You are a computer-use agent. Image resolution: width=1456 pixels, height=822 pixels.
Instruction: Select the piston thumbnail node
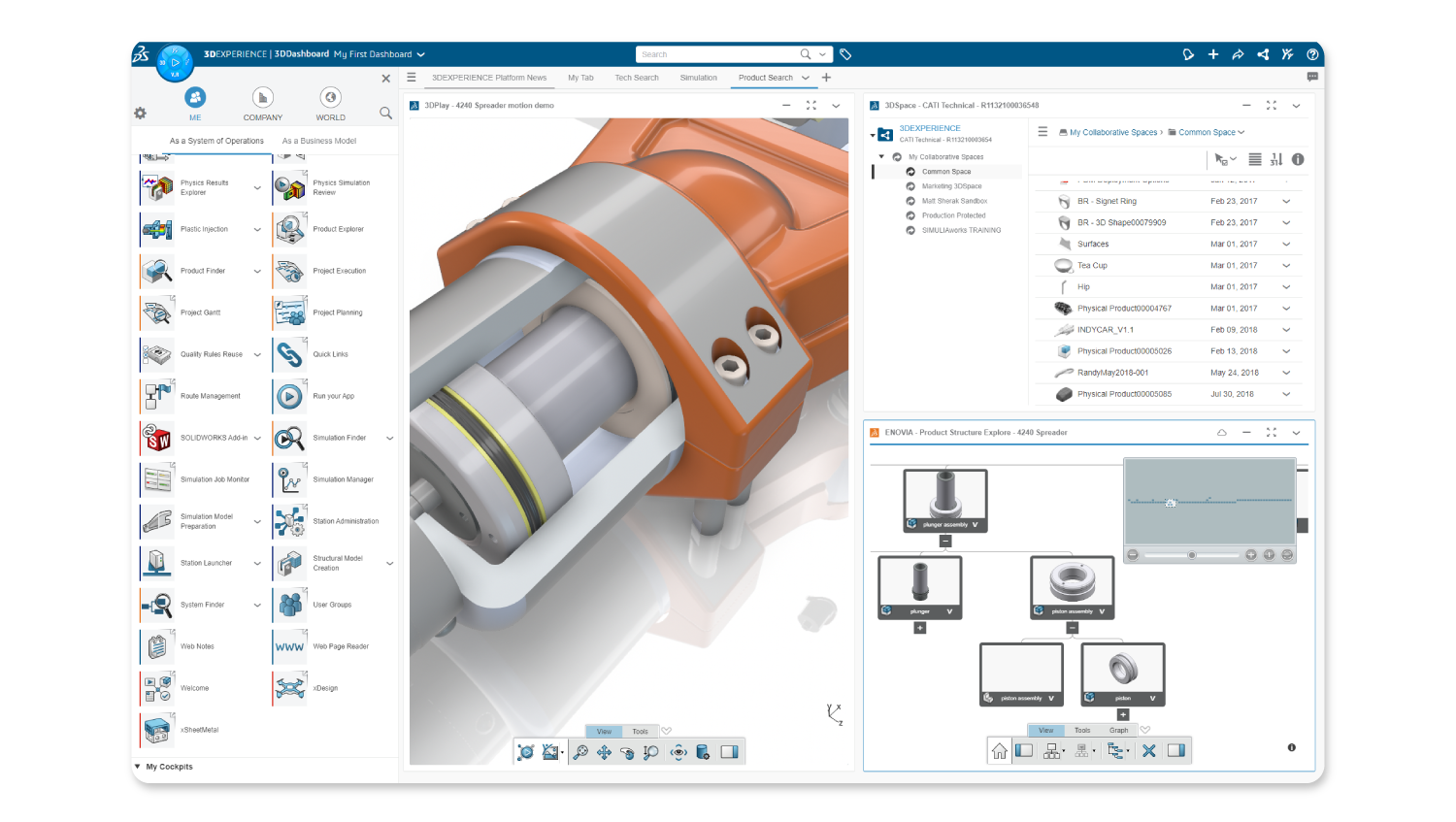click(1123, 674)
